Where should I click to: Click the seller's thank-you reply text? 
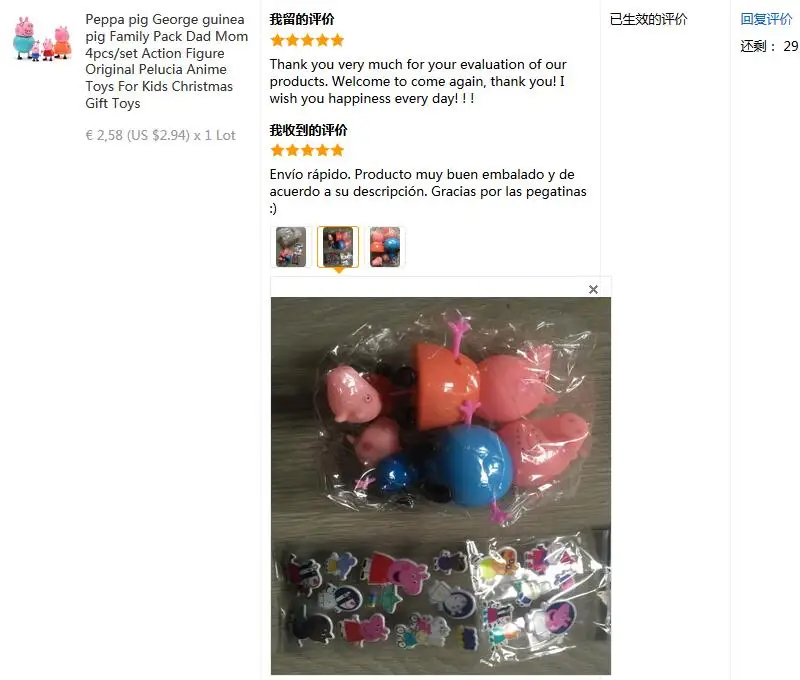click(x=418, y=82)
